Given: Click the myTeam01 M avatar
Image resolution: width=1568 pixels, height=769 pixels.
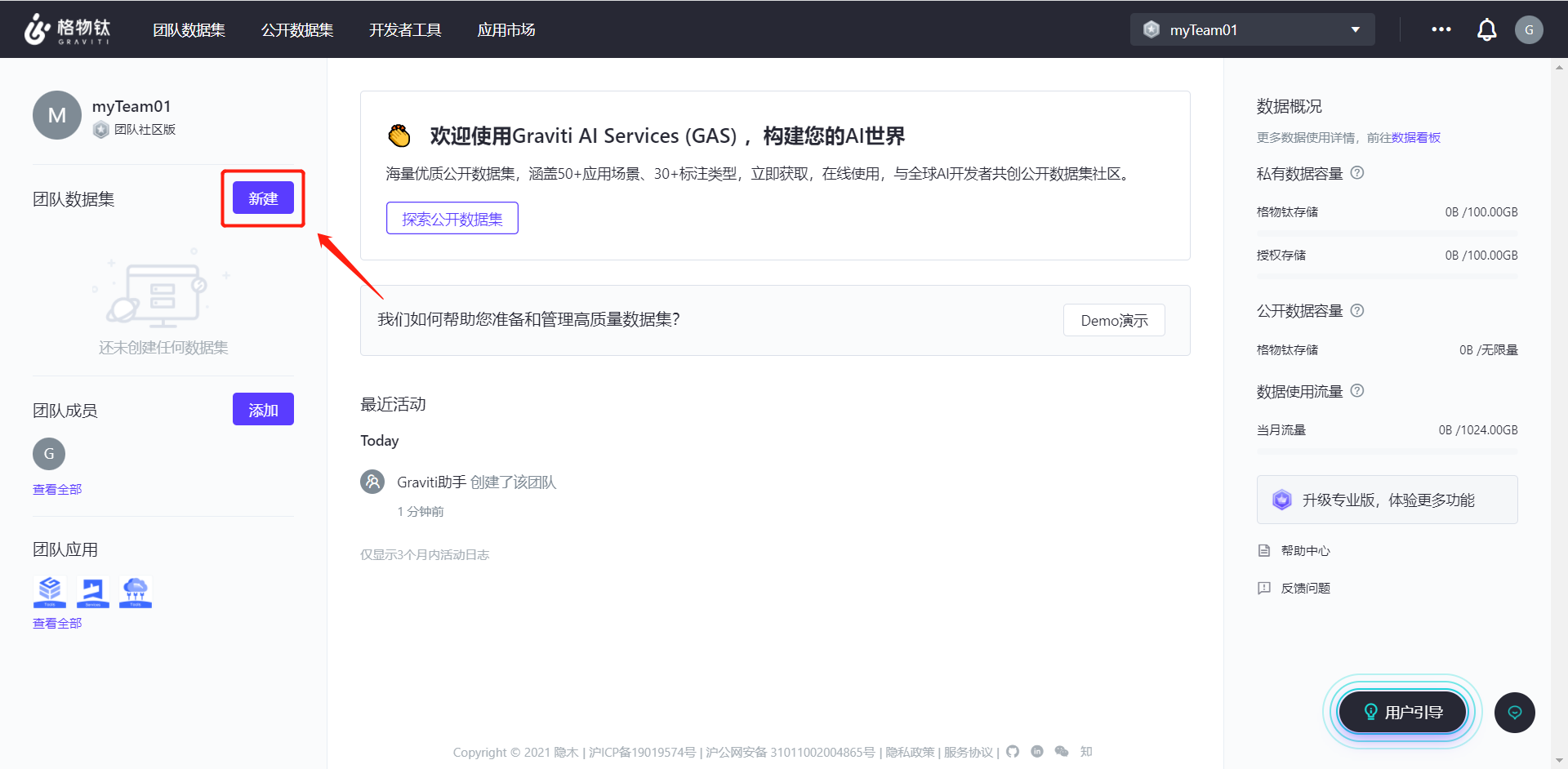Looking at the screenshot, I should click(57, 115).
